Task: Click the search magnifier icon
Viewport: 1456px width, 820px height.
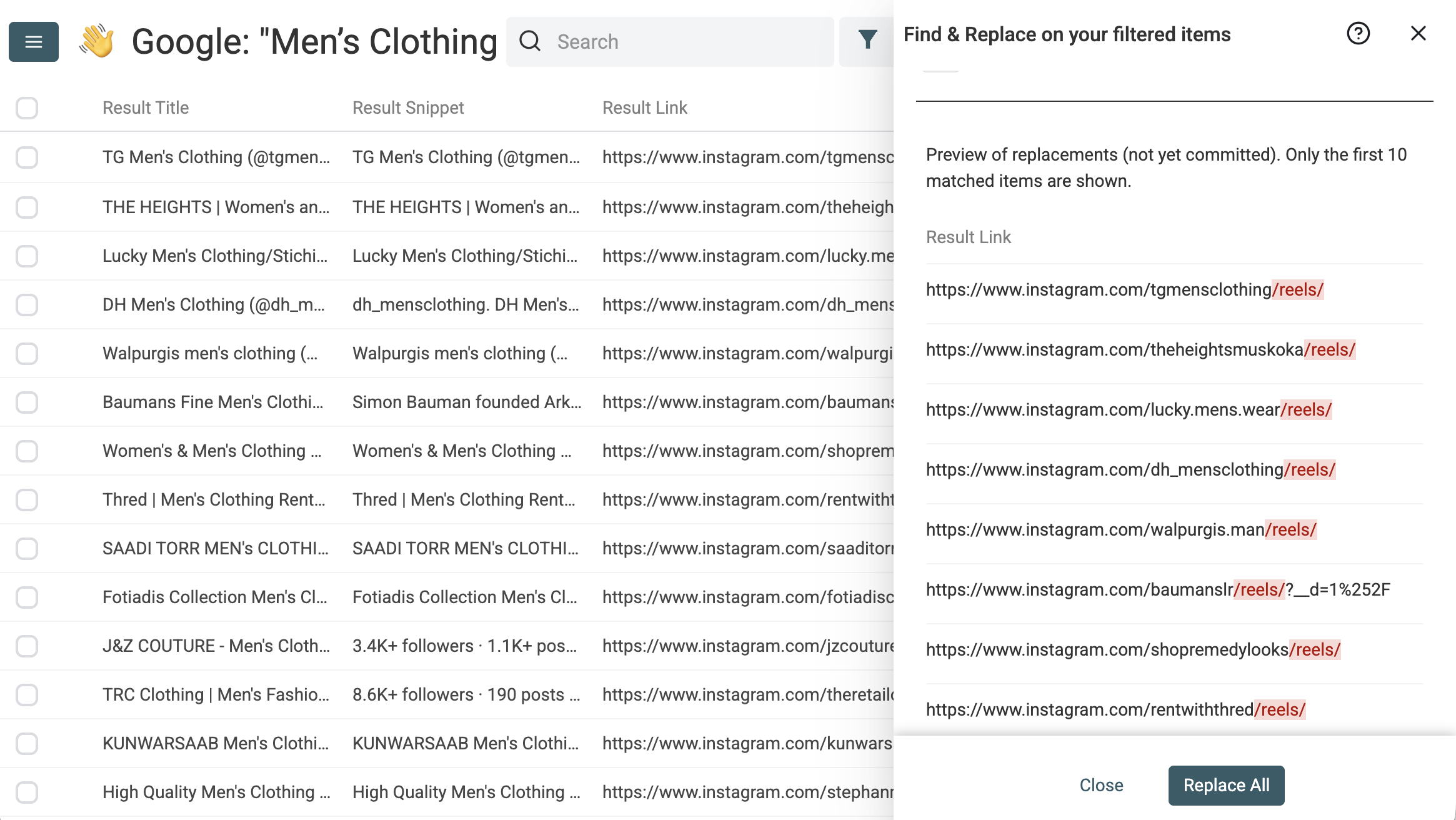Action: [x=530, y=41]
